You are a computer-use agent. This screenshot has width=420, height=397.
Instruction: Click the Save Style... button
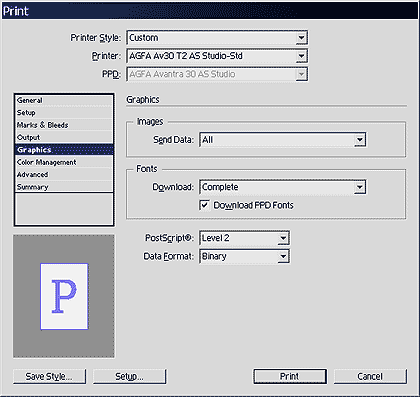coord(49,376)
